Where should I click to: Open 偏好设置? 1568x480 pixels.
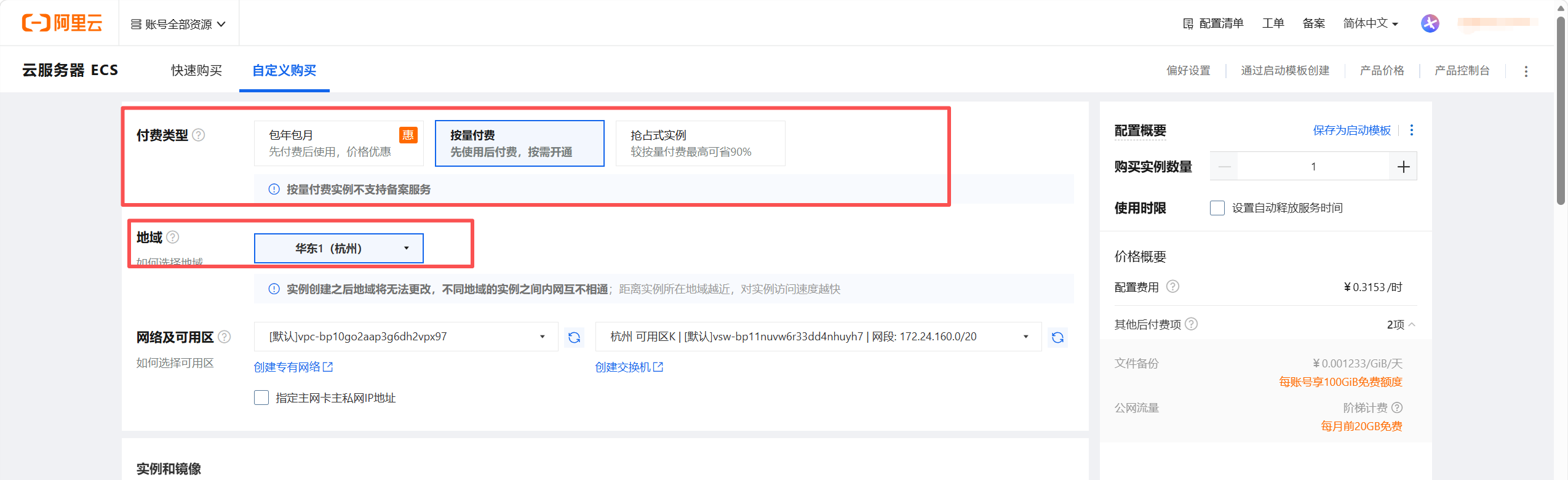point(1188,70)
